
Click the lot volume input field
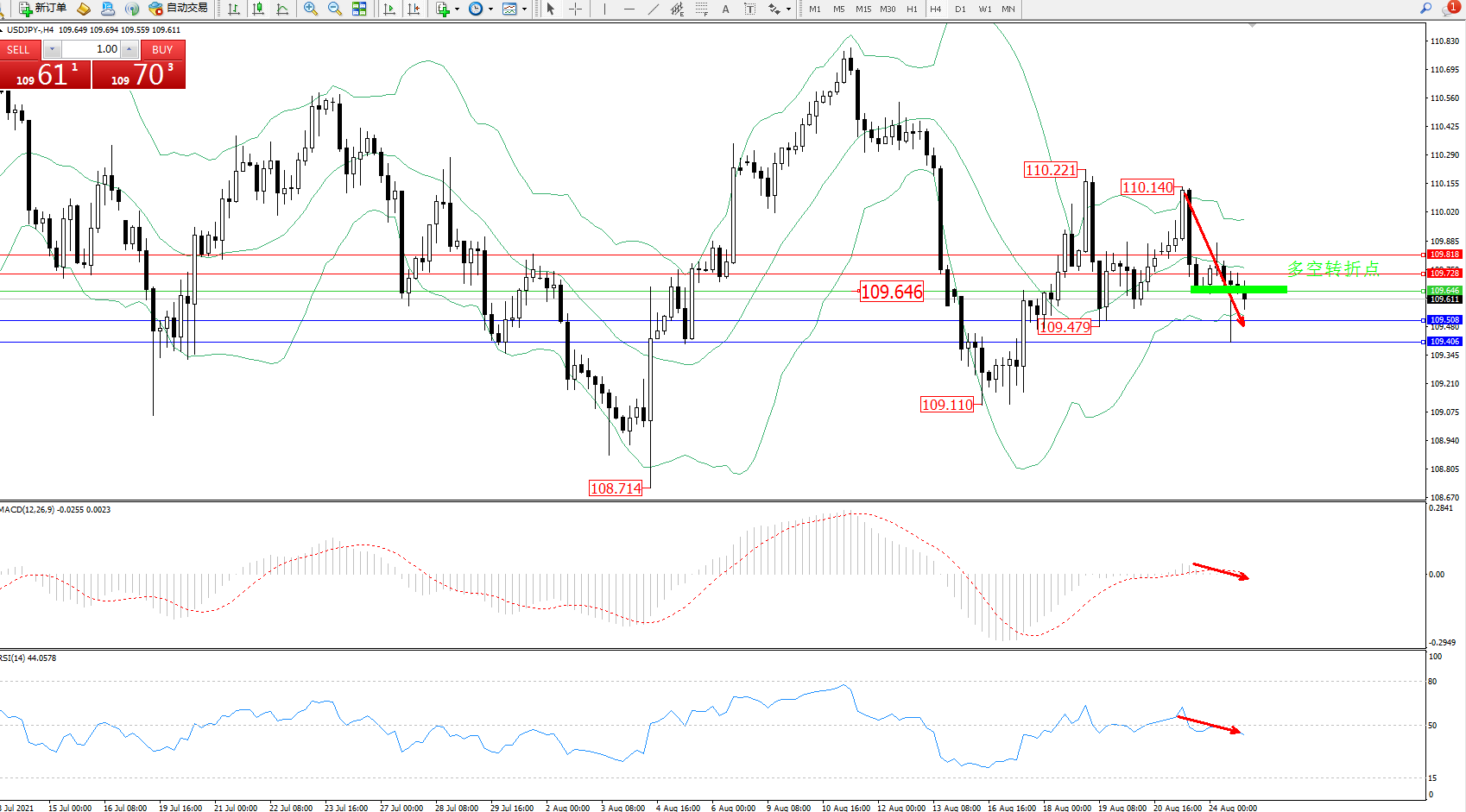click(91, 49)
